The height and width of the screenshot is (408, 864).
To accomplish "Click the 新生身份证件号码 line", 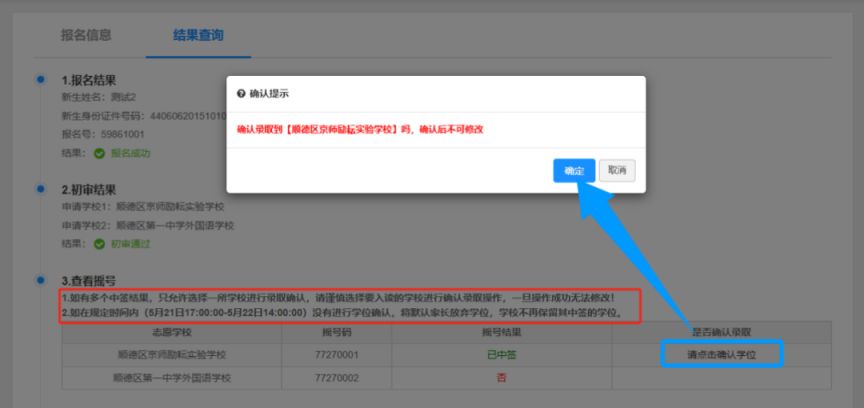I will click(x=143, y=116).
